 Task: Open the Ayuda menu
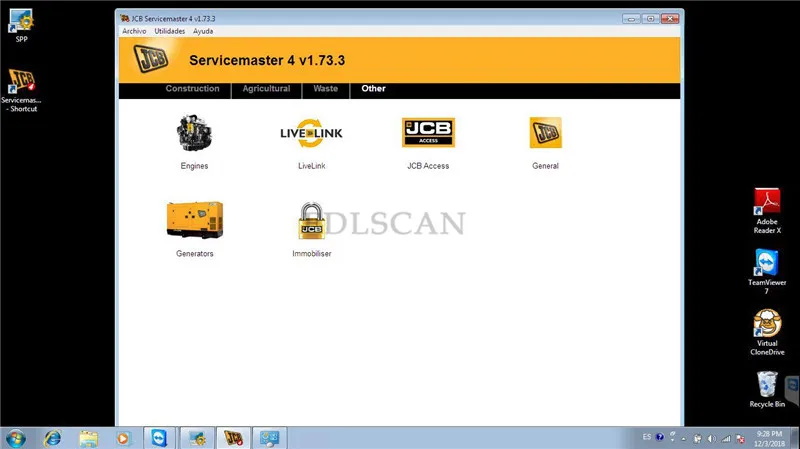tap(203, 31)
